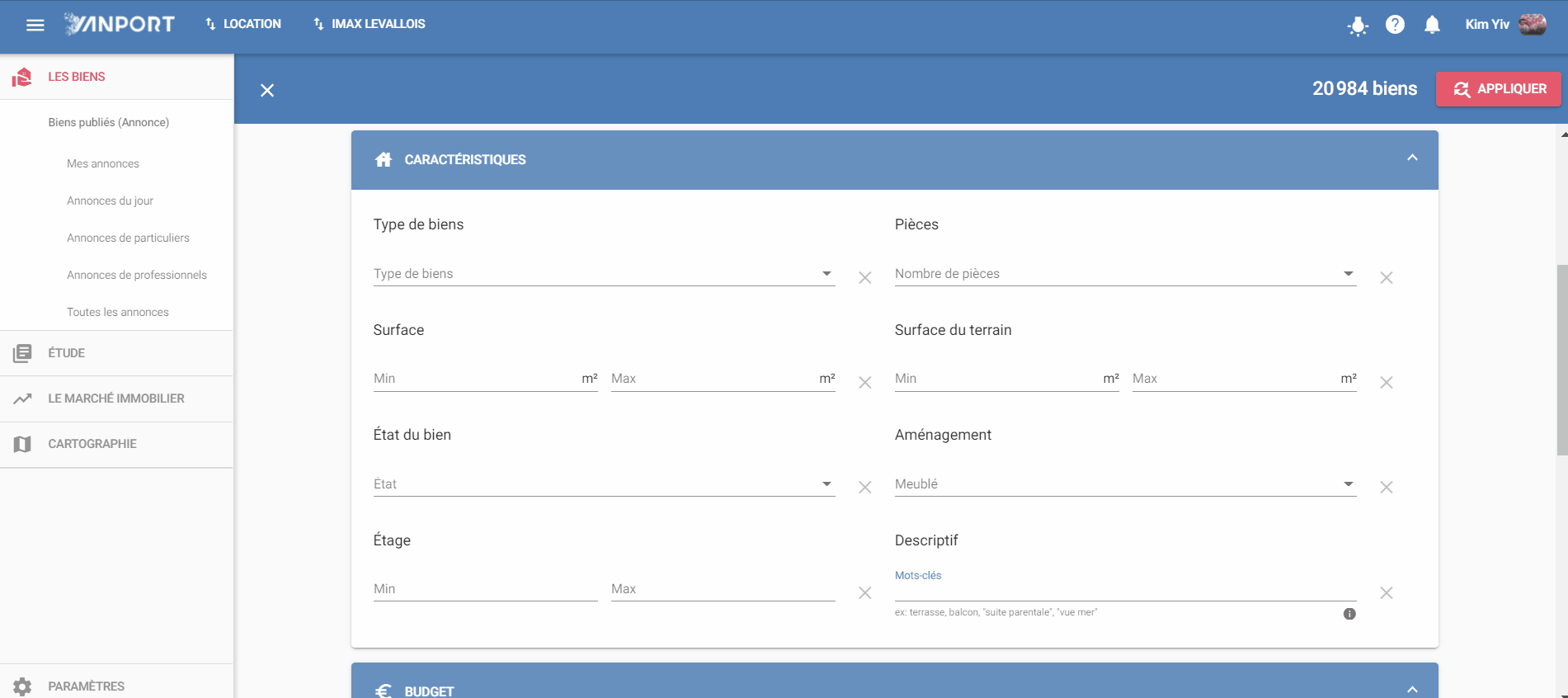1568x698 pixels.
Task: Open Annonces de particuliers
Action: (x=128, y=238)
